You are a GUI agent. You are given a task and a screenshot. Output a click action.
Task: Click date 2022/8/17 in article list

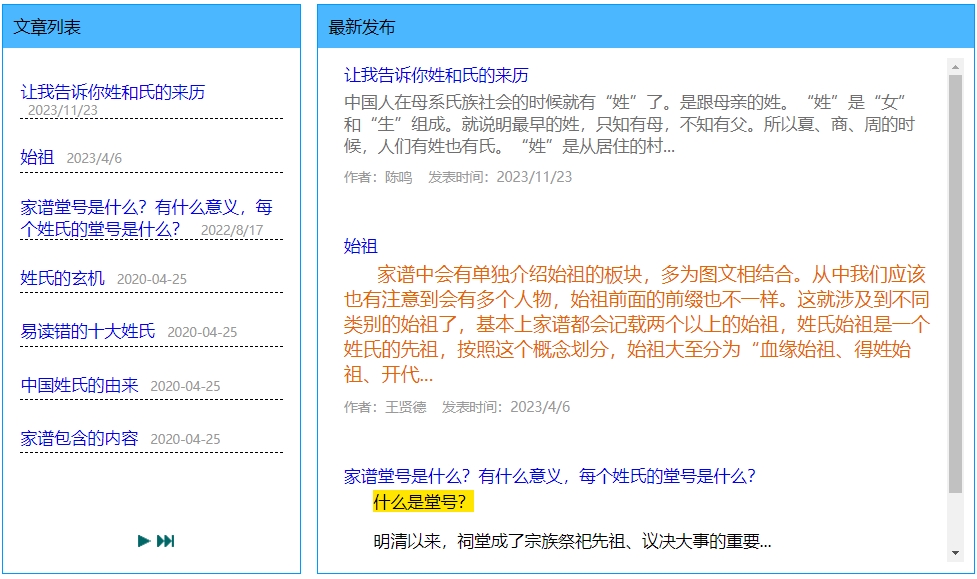(x=232, y=230)
